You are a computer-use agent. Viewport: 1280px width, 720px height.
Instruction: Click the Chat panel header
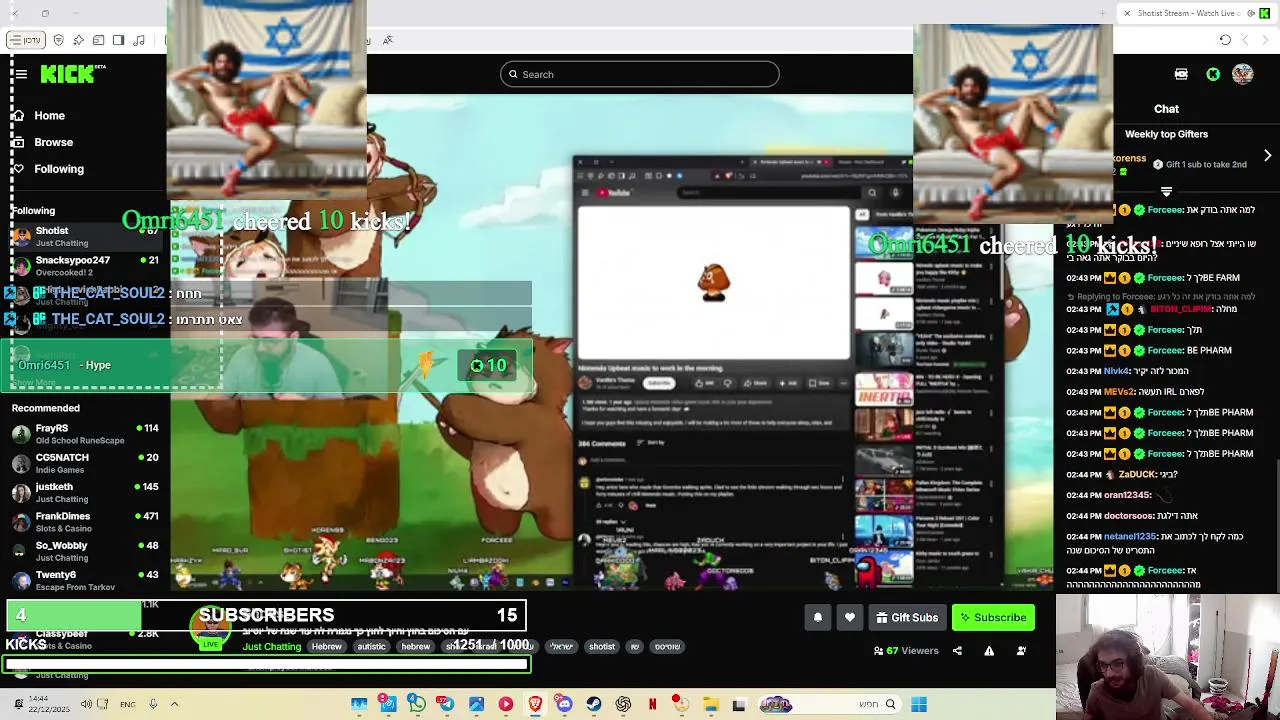[1166, 109]
